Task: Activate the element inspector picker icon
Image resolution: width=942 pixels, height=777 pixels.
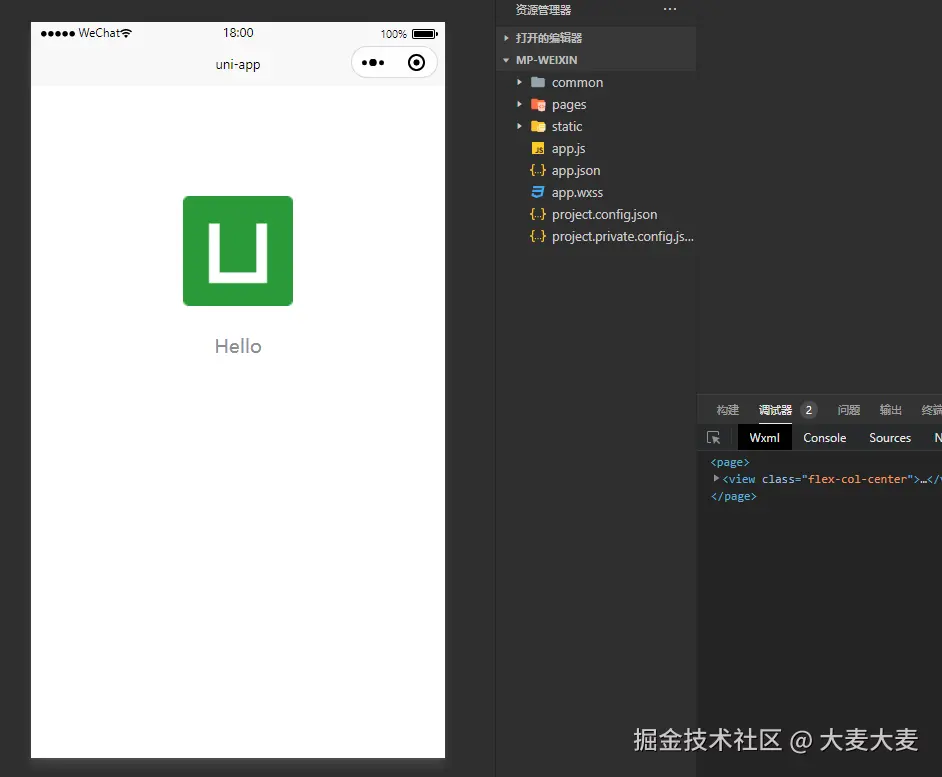Action: click(x=714, y=437)
